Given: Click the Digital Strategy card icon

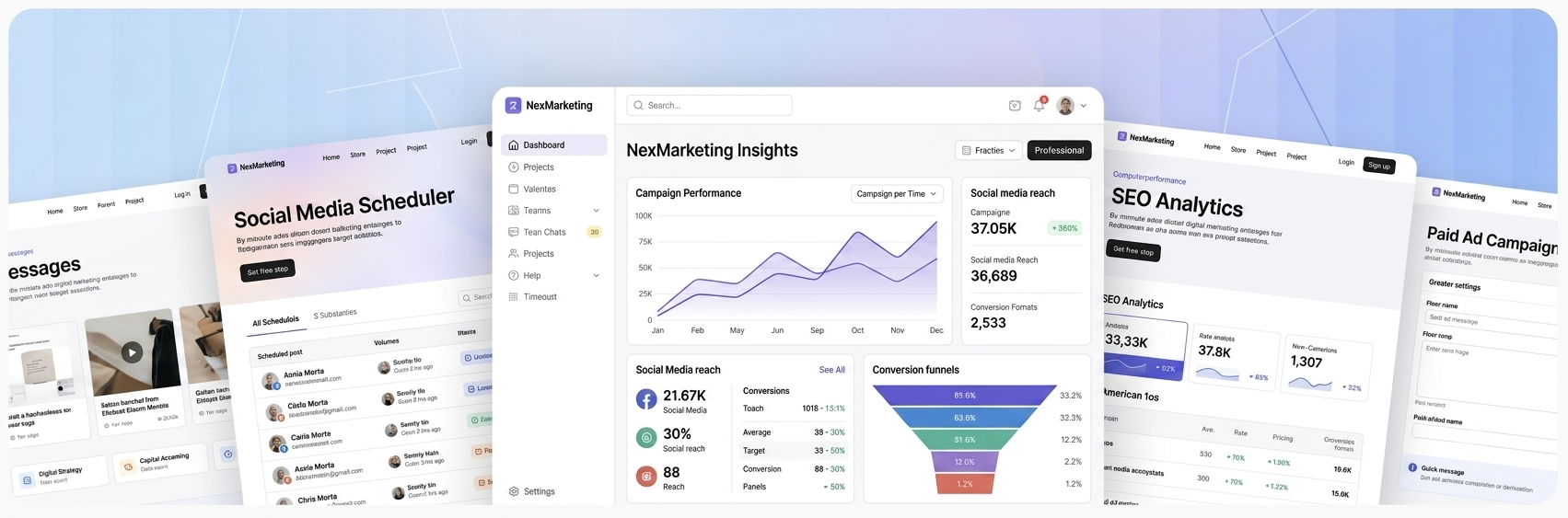Looking at the screenshot, I should pyautogui.click(x=27, y=479).
